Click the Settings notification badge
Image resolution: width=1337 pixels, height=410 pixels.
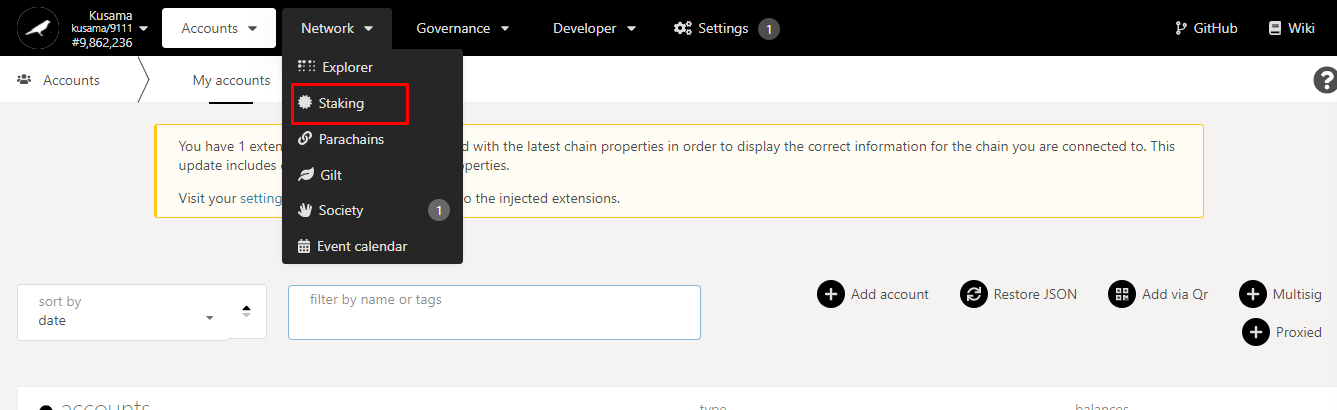pos(768,29)
